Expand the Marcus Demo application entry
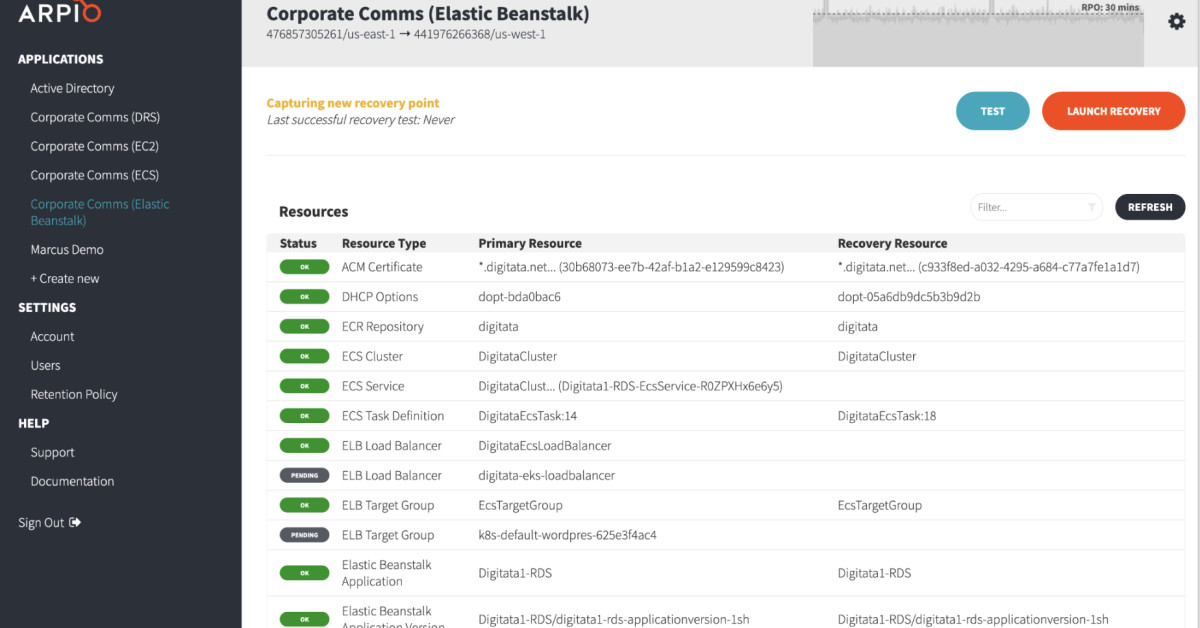Image resolution: width=1200 pixels, height=628 pixels. click(67, 249)
